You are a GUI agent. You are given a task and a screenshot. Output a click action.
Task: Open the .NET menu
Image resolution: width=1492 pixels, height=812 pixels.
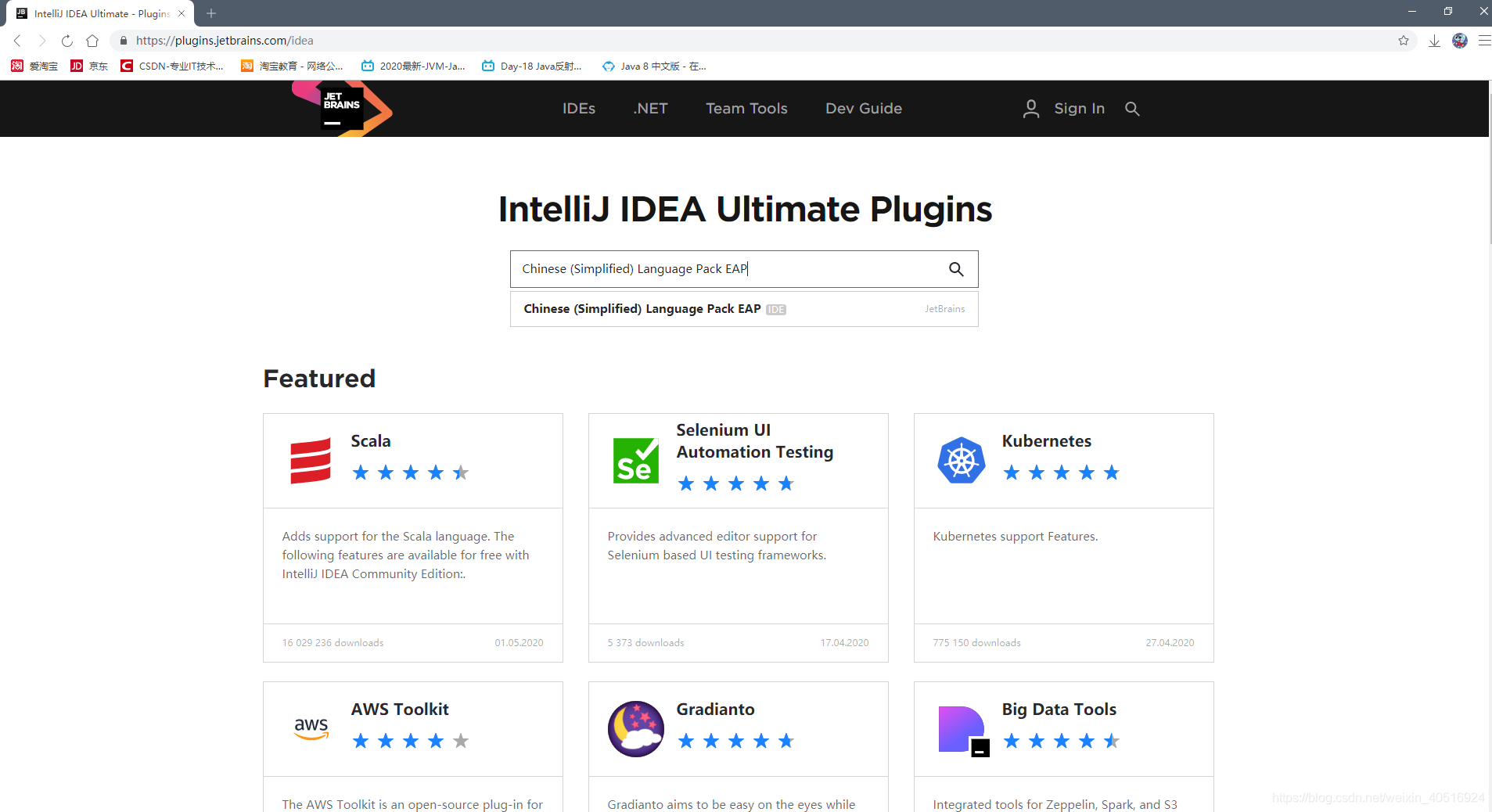coord(650,109)
